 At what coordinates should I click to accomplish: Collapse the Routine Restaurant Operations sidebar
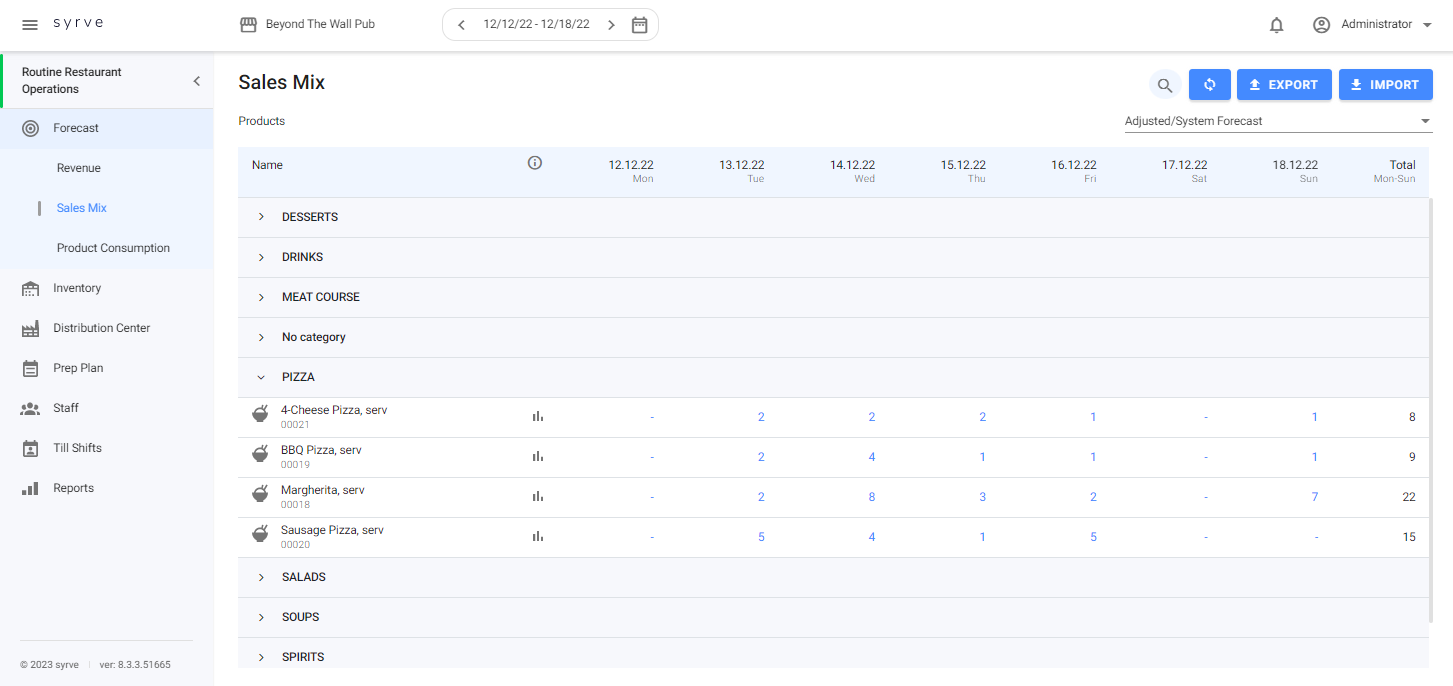pyautogui.click(x=196, y=81)
